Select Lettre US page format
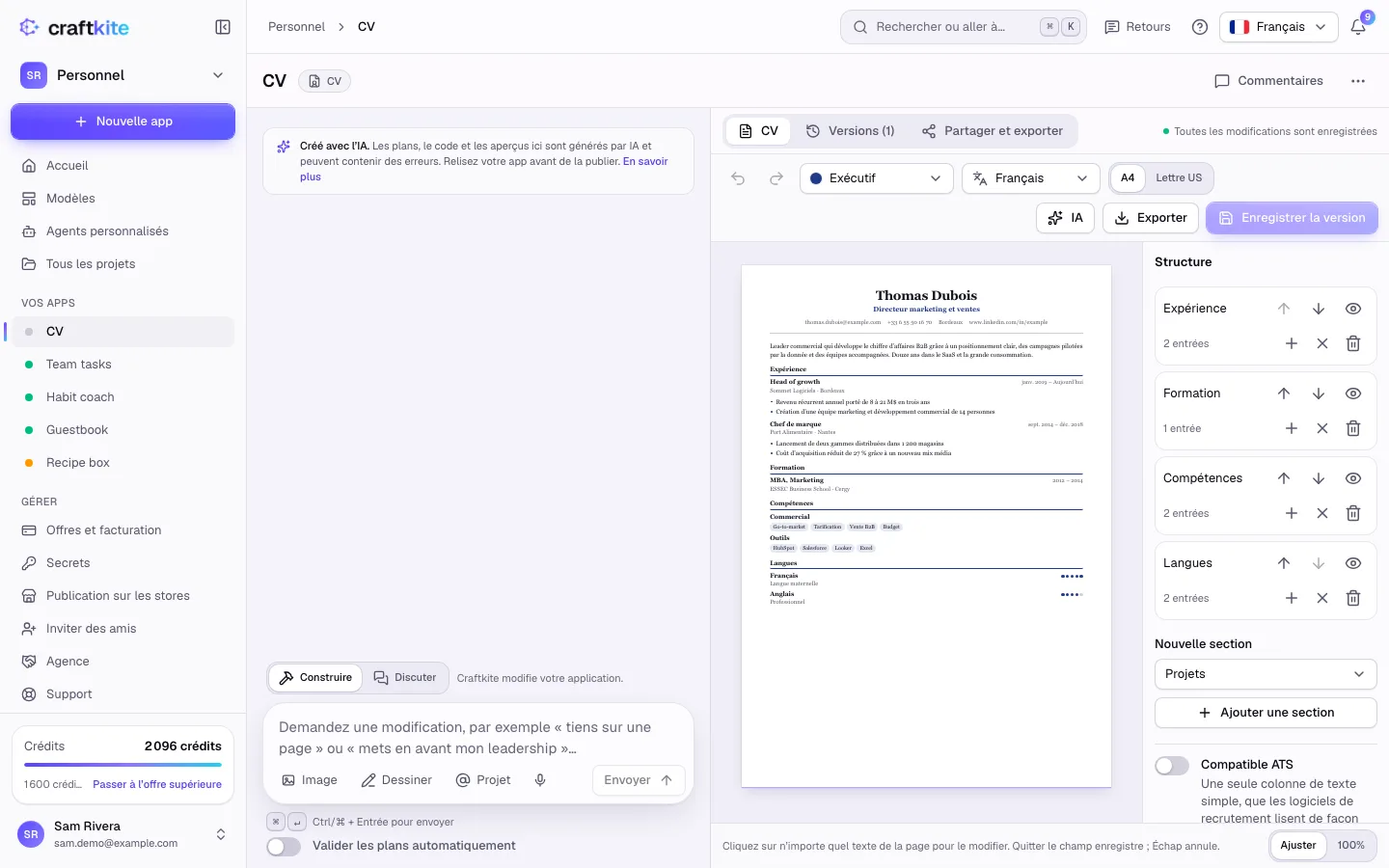Screen dimensions: 1389x868 click(x=1179, y=178)
